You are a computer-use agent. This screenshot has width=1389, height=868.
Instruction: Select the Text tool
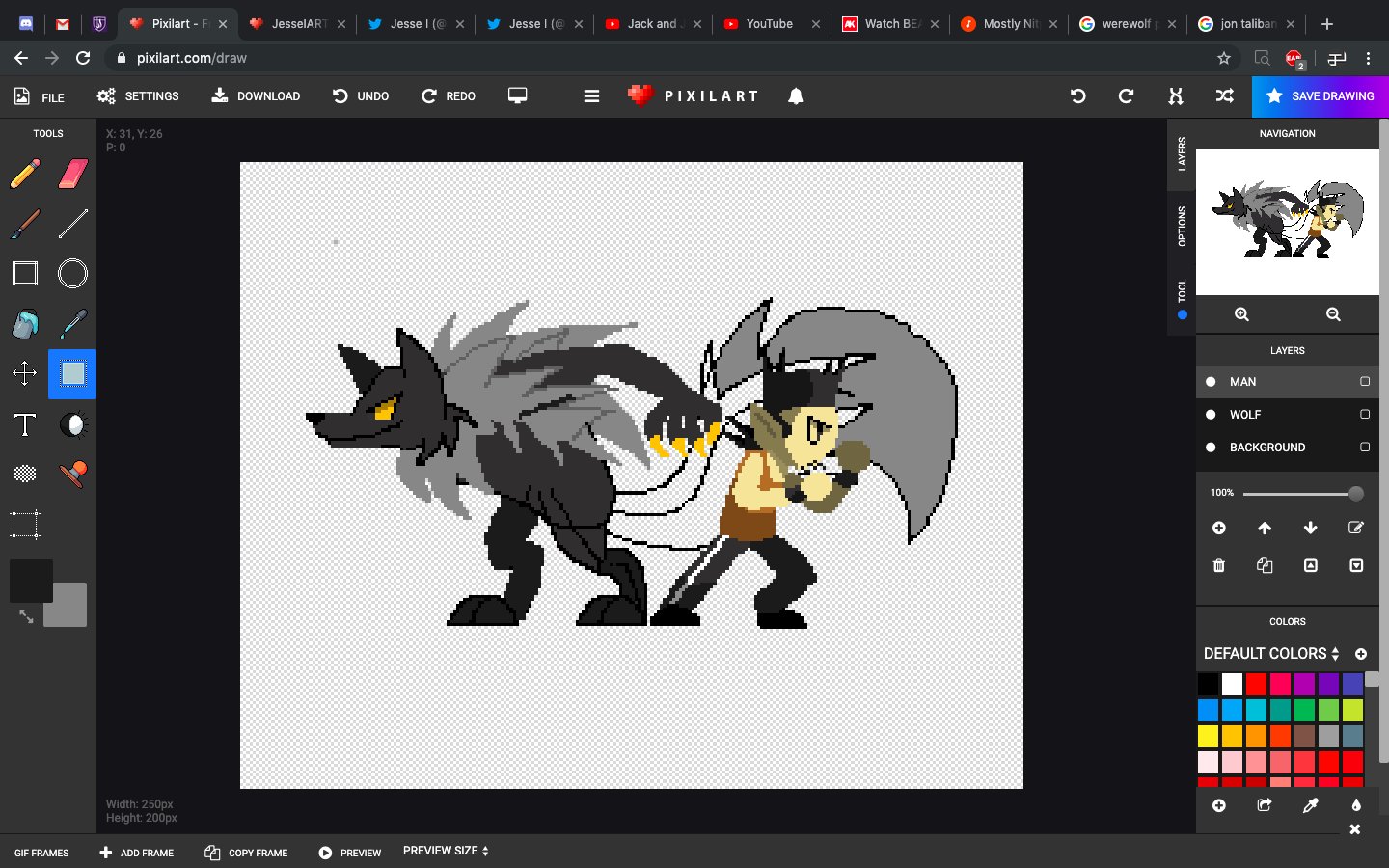[x=25, y=425]
